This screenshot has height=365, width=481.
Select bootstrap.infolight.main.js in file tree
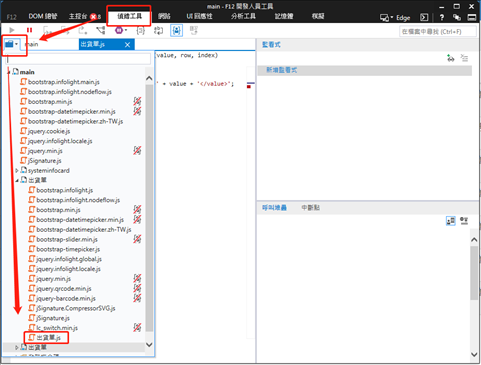[64, 82]
